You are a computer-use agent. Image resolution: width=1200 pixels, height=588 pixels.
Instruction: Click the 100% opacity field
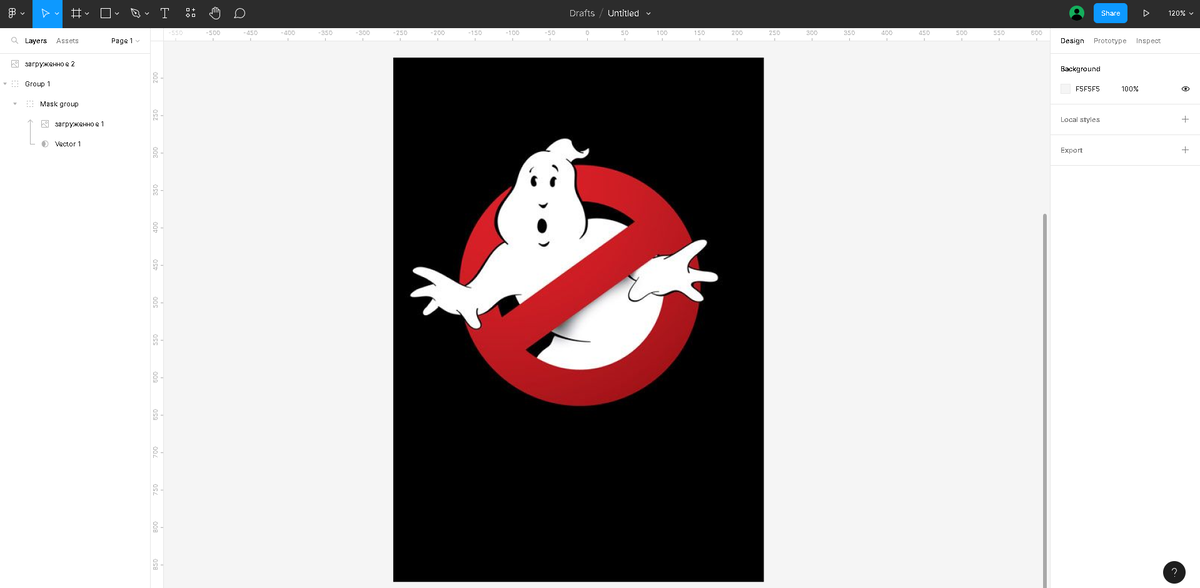(x=1130, y=89)
